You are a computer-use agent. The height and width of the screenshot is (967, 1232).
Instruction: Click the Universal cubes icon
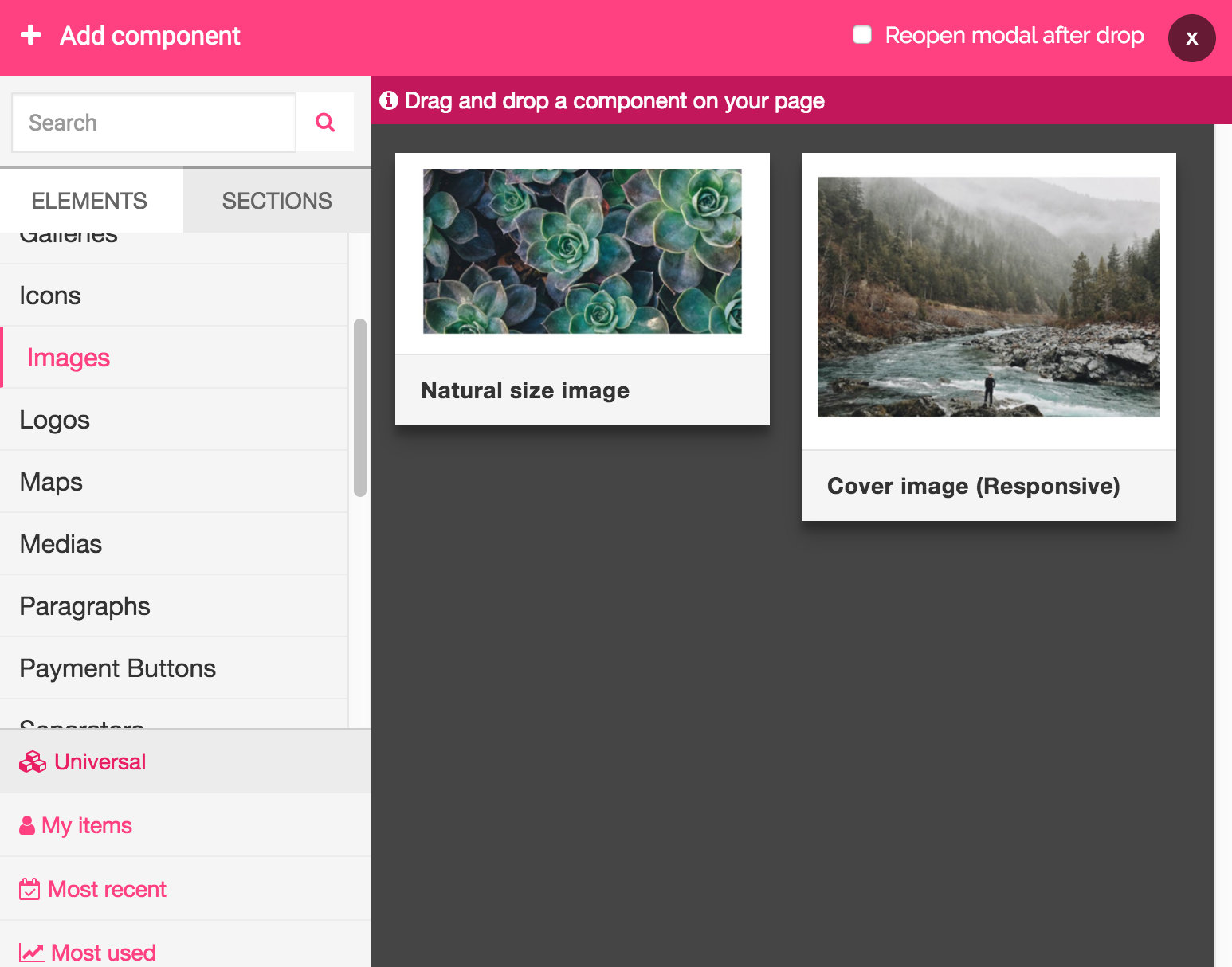click(33, 762)
